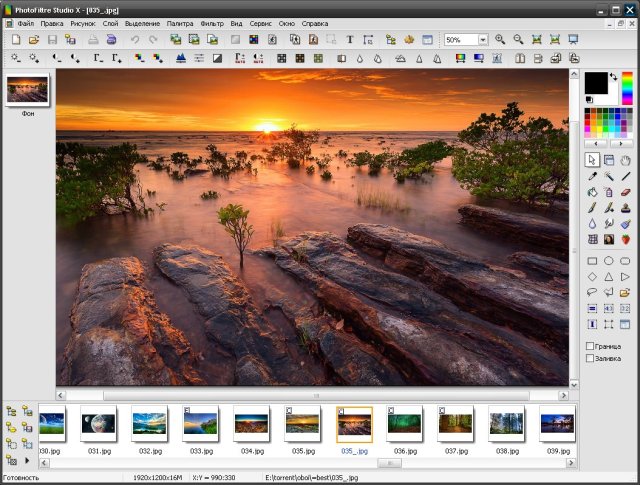Toggle the Заливка checkbox
The height and width of the screenshot is (485, 640).
590,358
